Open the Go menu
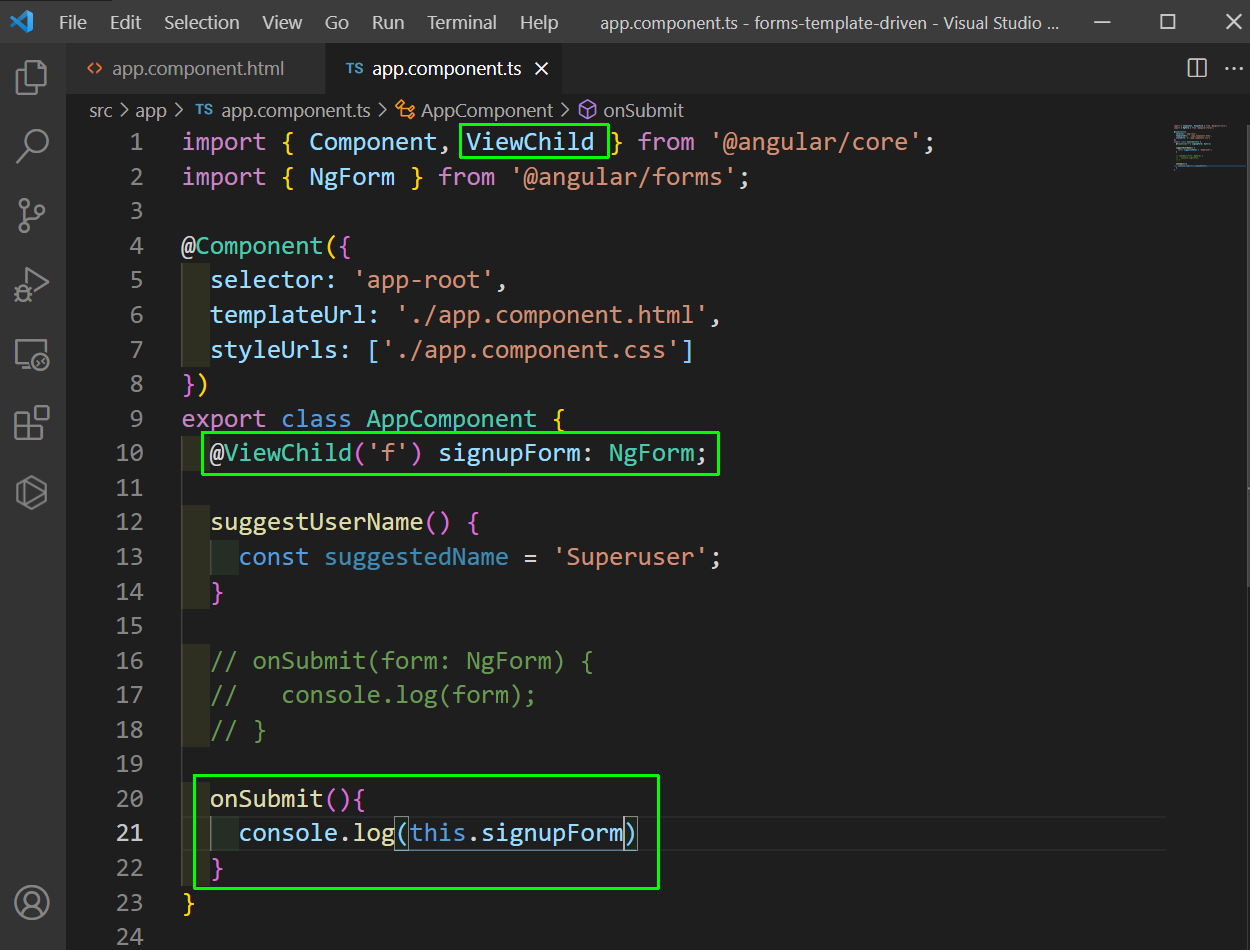1250x950 pixels. point(337,22)
